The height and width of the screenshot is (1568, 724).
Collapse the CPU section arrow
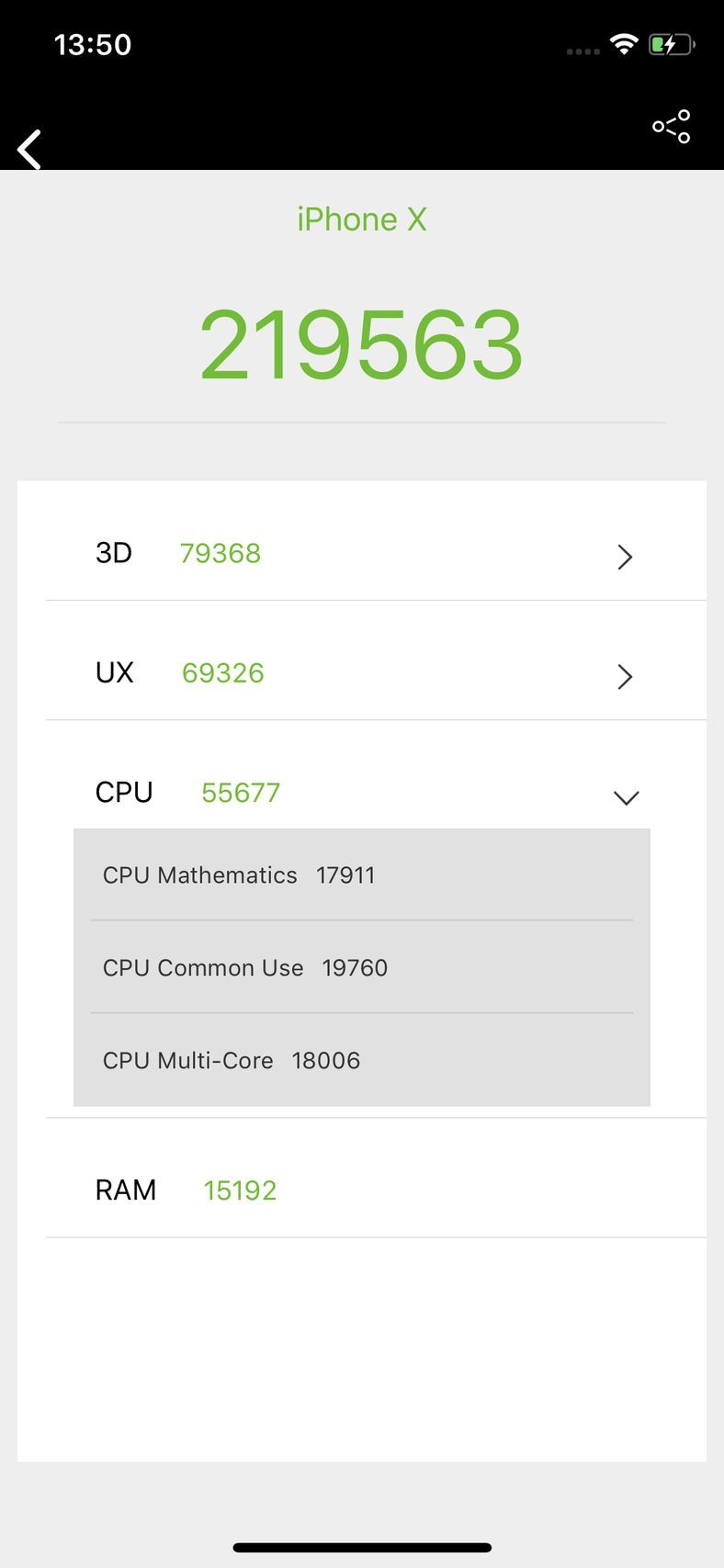[626, 797]
